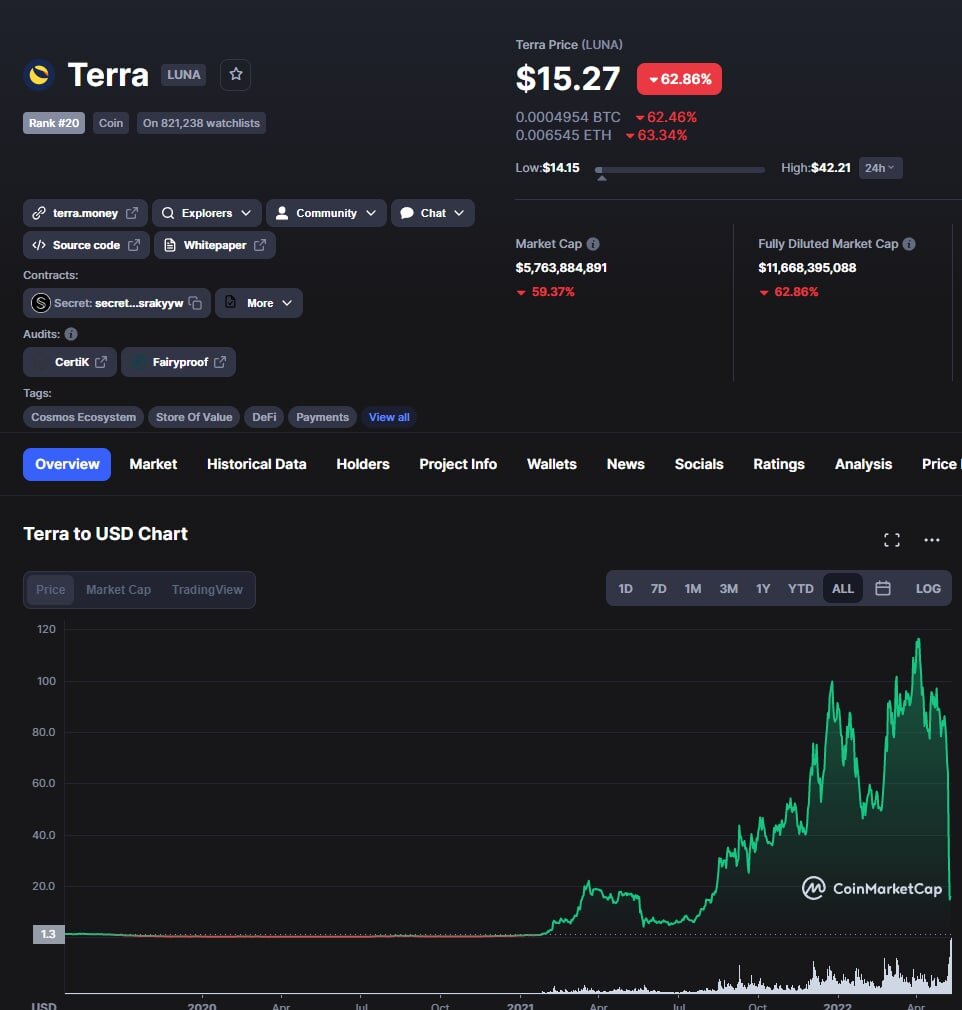
Task: Show Market Cap info tooltip icon
Action: click(x=593, y=244)
